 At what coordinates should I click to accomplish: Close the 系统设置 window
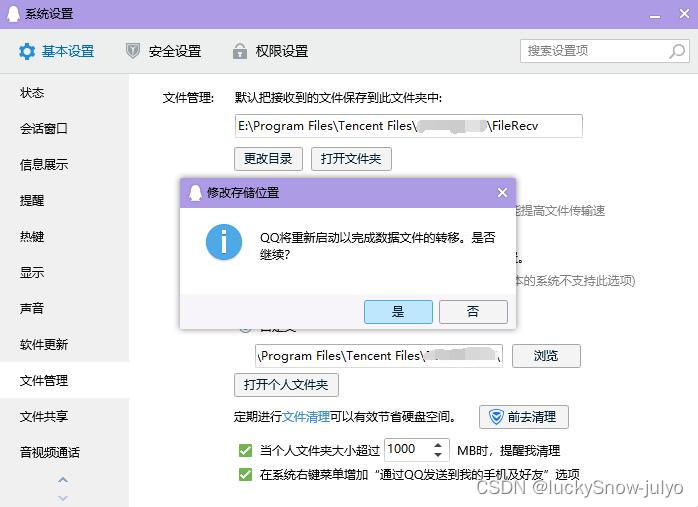[x=685, y=14]
